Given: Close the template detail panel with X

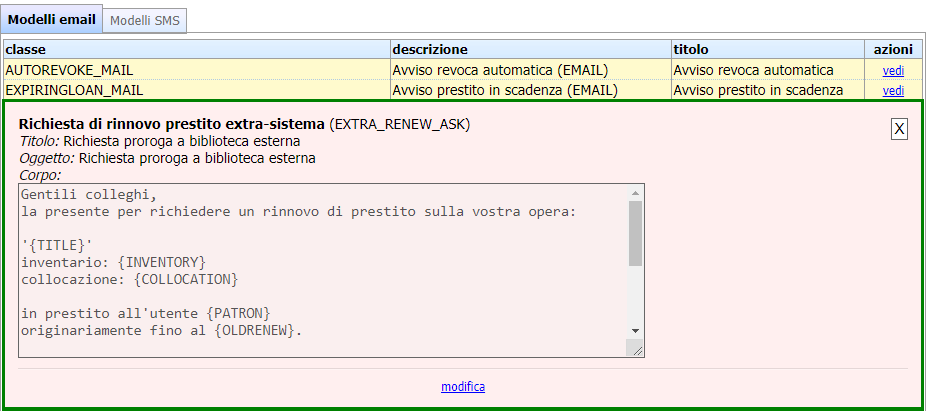Looking at the screenshot, I should tap(899, 129).
